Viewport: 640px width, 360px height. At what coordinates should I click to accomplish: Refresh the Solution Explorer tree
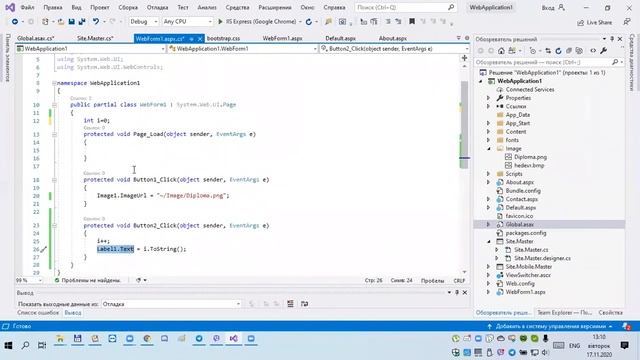558,51
